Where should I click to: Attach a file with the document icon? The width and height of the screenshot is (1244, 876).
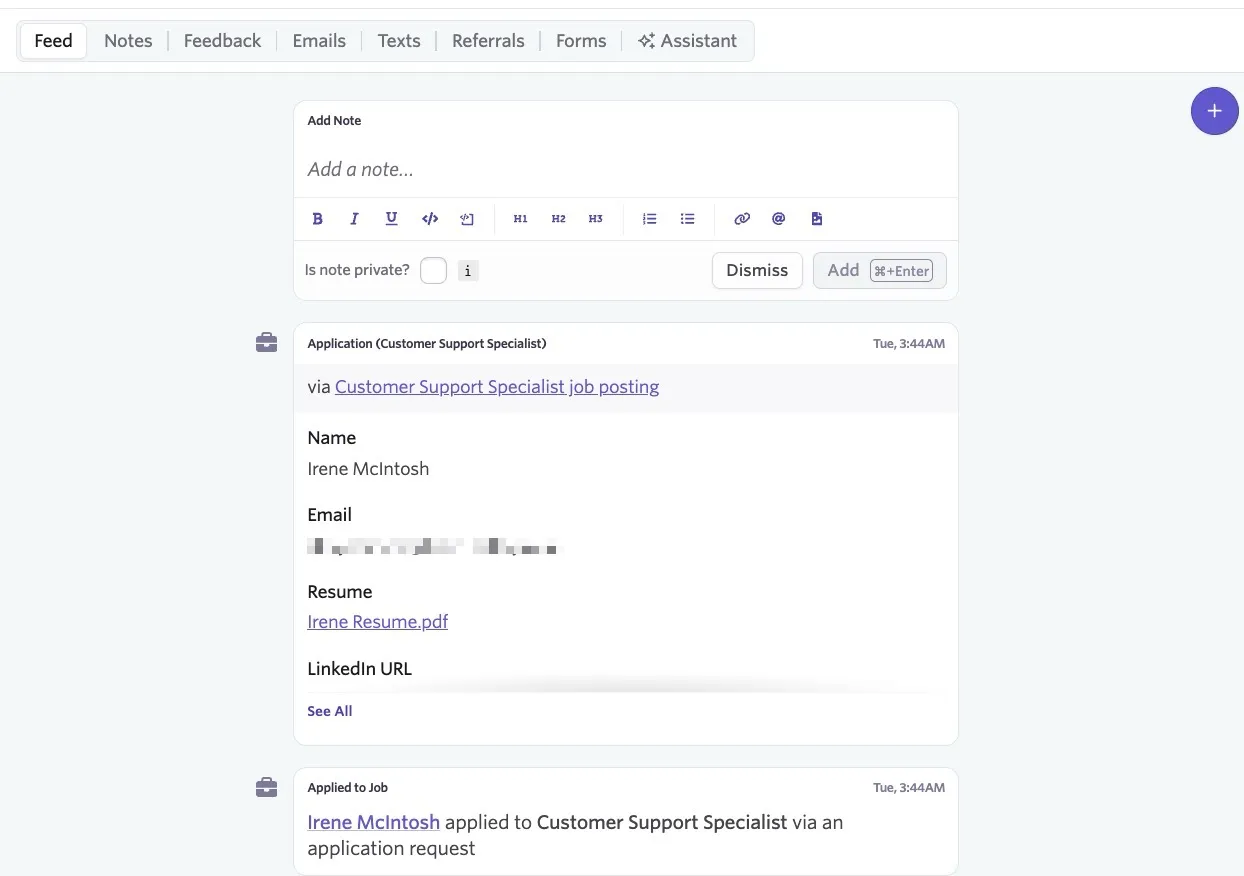(817, 219)
